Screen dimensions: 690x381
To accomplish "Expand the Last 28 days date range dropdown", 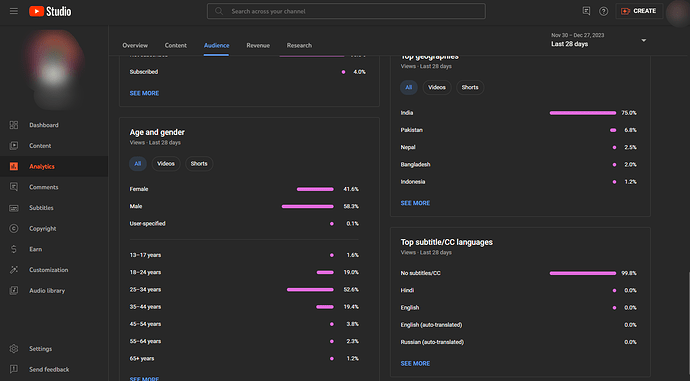I will click(x=598, y=40).
